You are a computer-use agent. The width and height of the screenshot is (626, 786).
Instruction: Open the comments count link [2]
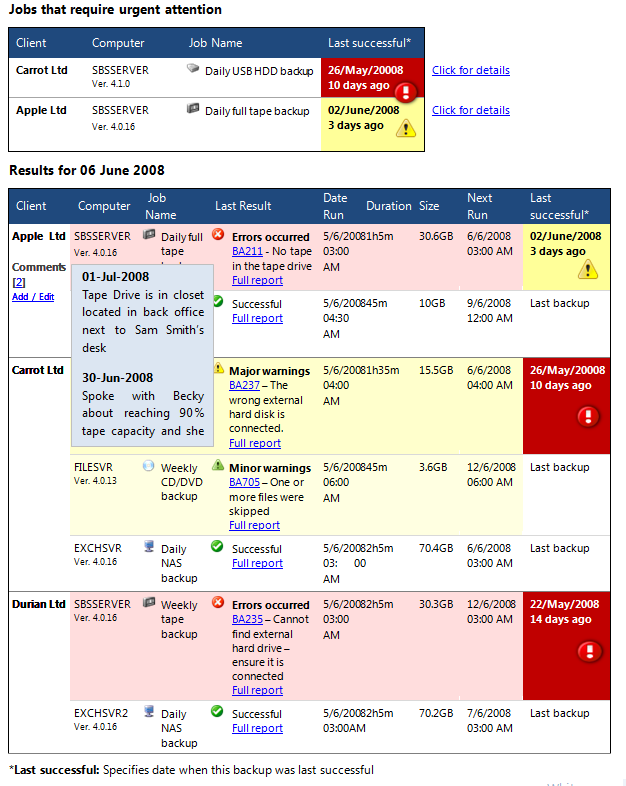click(19, 282)
